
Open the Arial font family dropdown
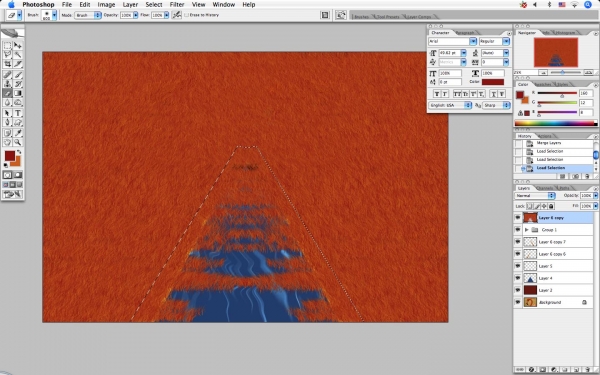point(452,41)
